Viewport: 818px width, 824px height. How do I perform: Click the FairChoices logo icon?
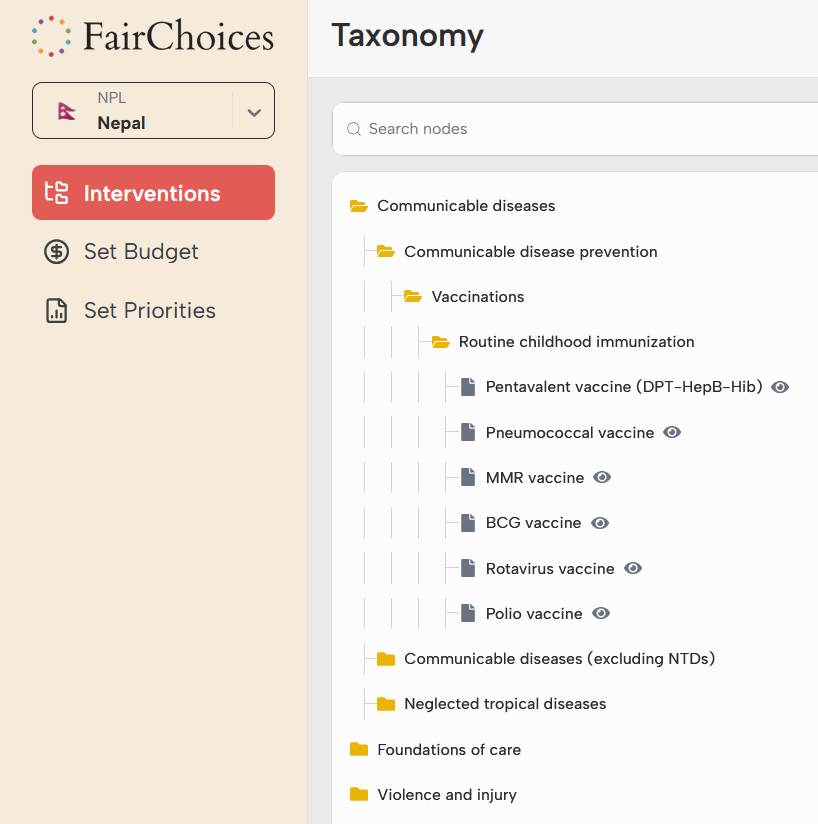click(51, 37)
